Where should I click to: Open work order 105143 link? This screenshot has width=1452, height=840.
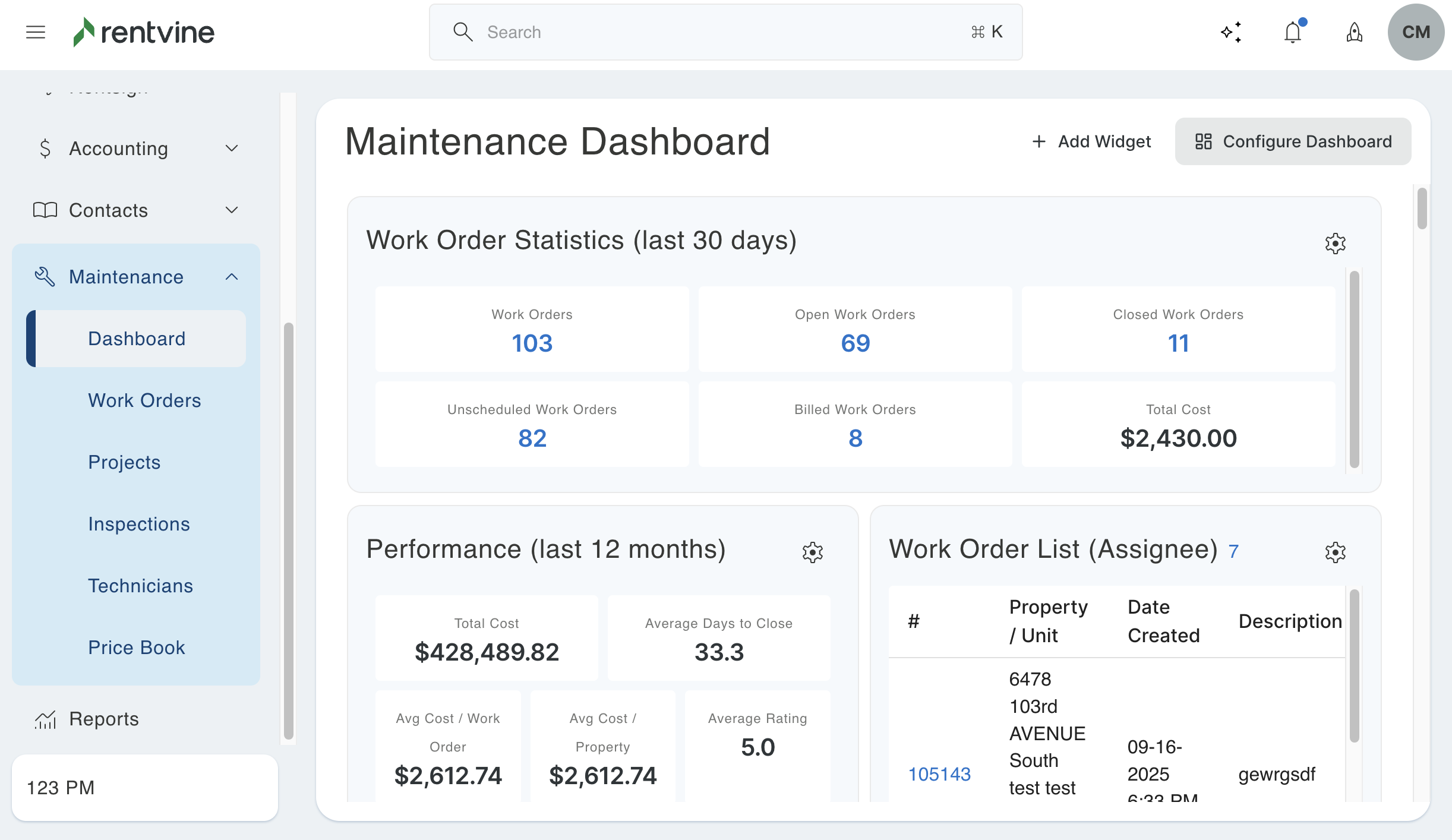[x=939, y=774]
